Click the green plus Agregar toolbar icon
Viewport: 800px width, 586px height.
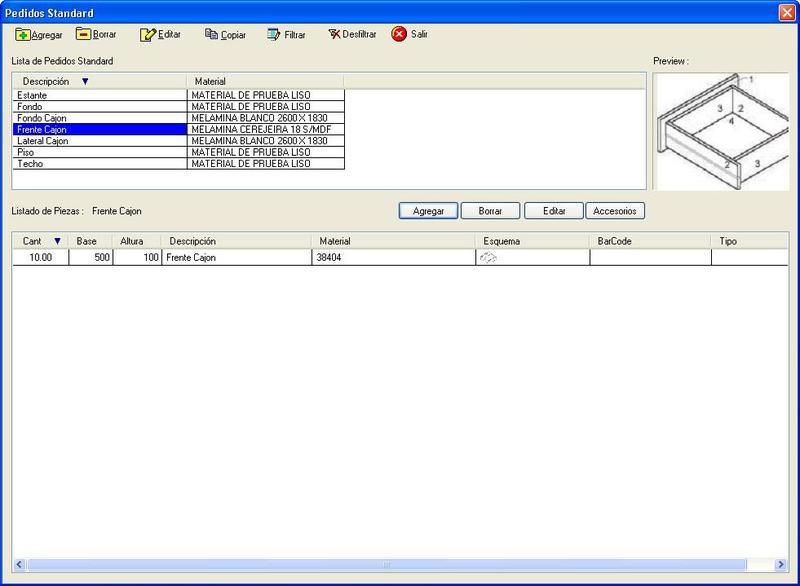click(x=22, y=35)
